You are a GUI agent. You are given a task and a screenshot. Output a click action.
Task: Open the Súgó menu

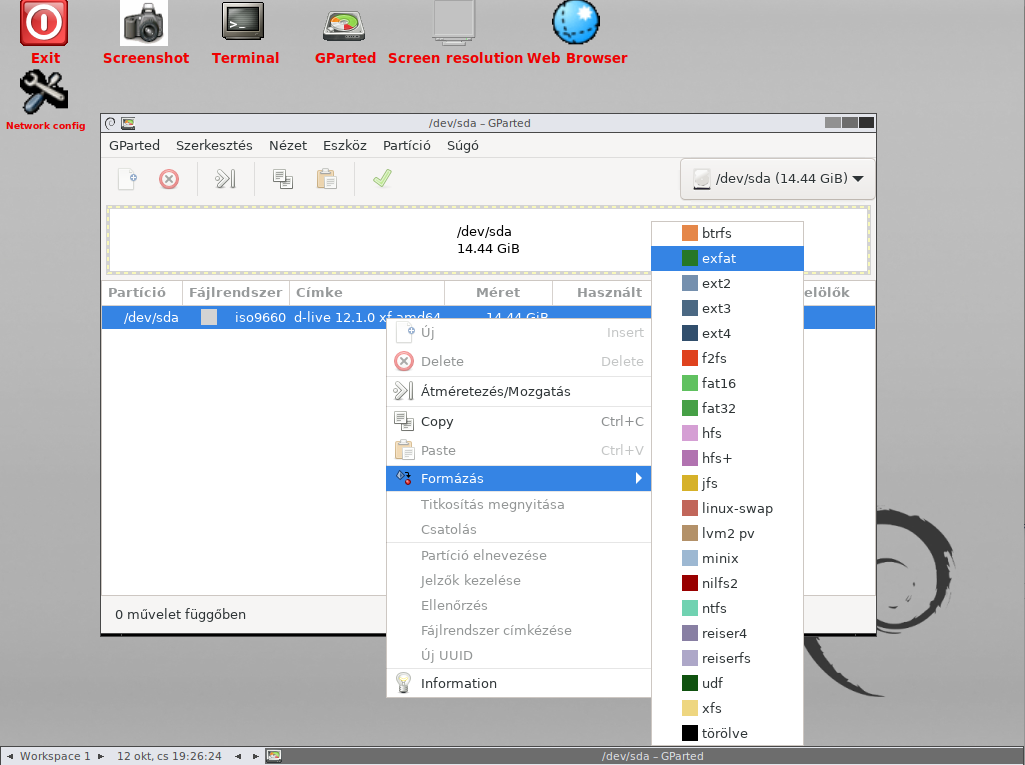pos(463,145)
